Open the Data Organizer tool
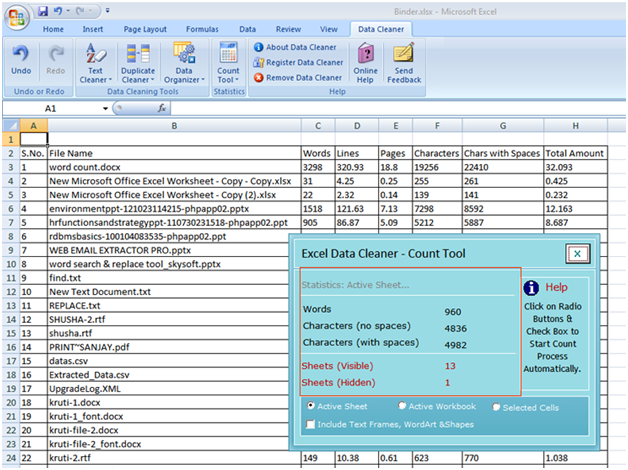Screen dimensions: 628x470 (x=184, y=63)
